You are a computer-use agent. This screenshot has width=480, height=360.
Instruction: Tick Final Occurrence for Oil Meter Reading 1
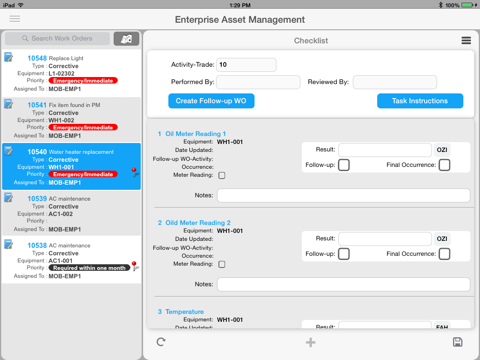tap(444, 165)
